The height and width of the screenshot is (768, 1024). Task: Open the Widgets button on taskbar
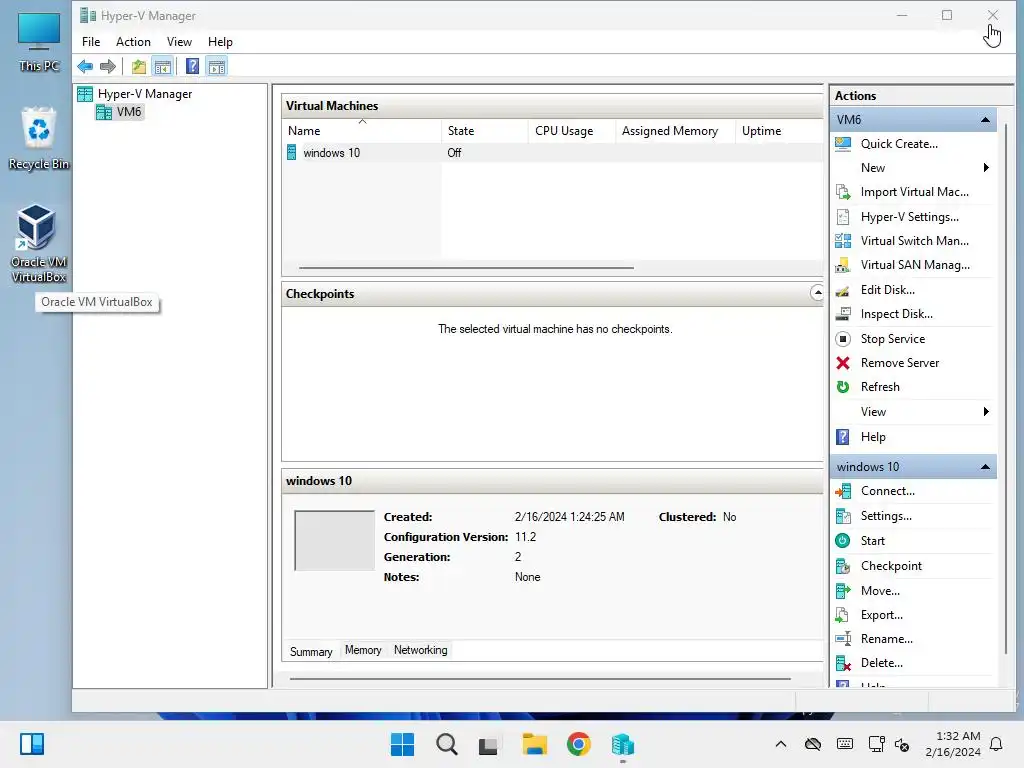click(x=31, y=744)
